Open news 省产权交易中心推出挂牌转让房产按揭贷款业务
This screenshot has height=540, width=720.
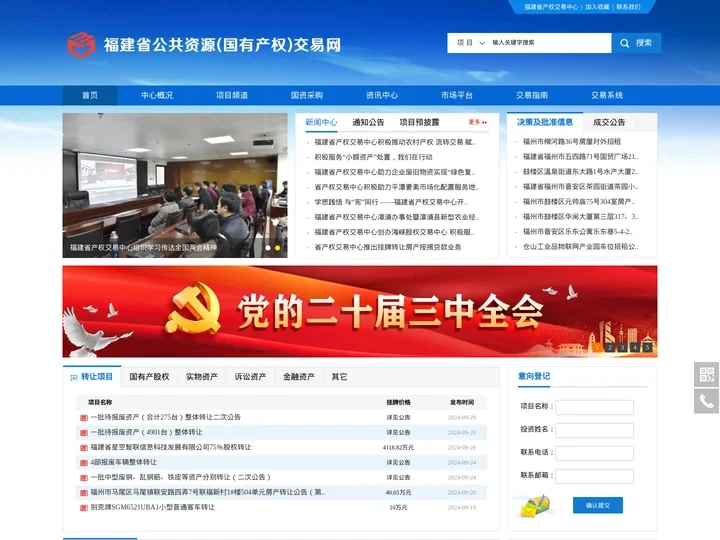click(x=388, y=247)
